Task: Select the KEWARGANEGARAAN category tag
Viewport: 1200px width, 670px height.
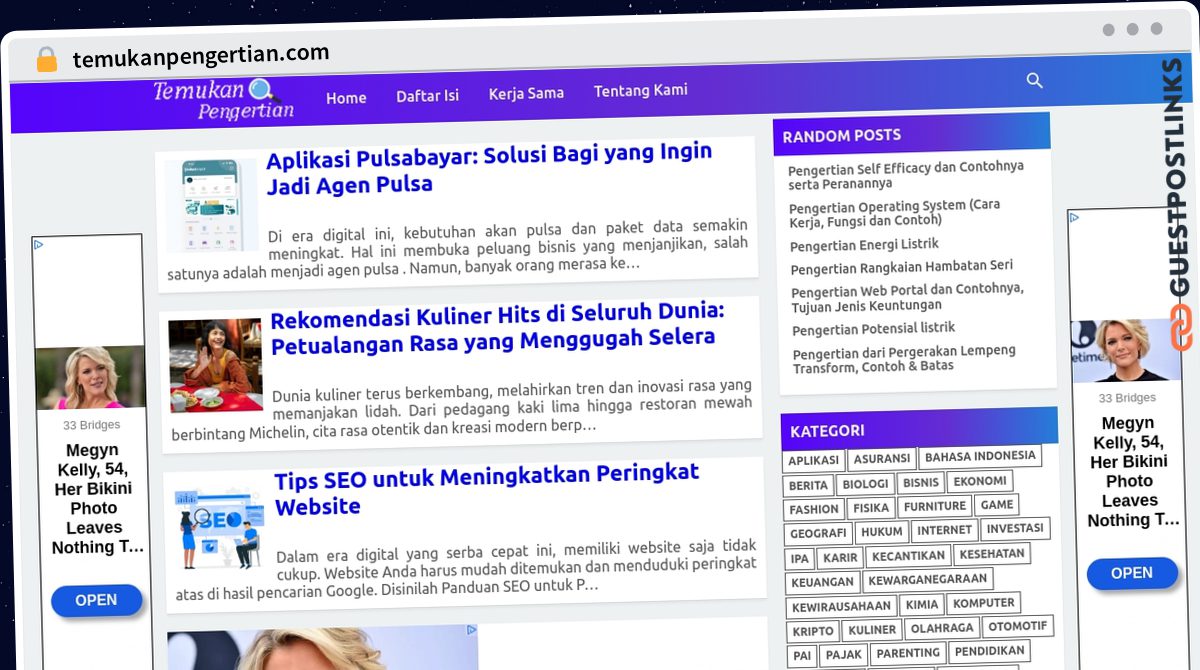Action: point(928,579)
